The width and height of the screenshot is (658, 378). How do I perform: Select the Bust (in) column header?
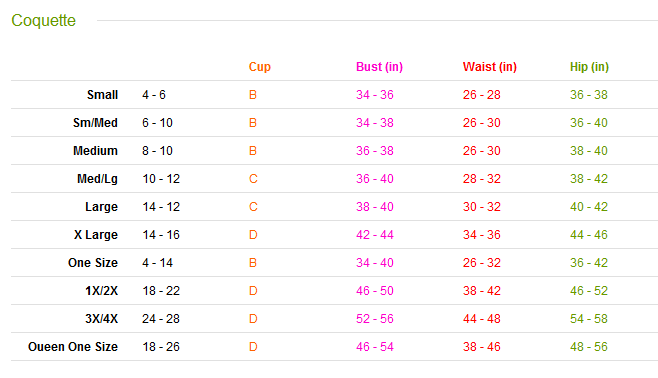(379, 67)
